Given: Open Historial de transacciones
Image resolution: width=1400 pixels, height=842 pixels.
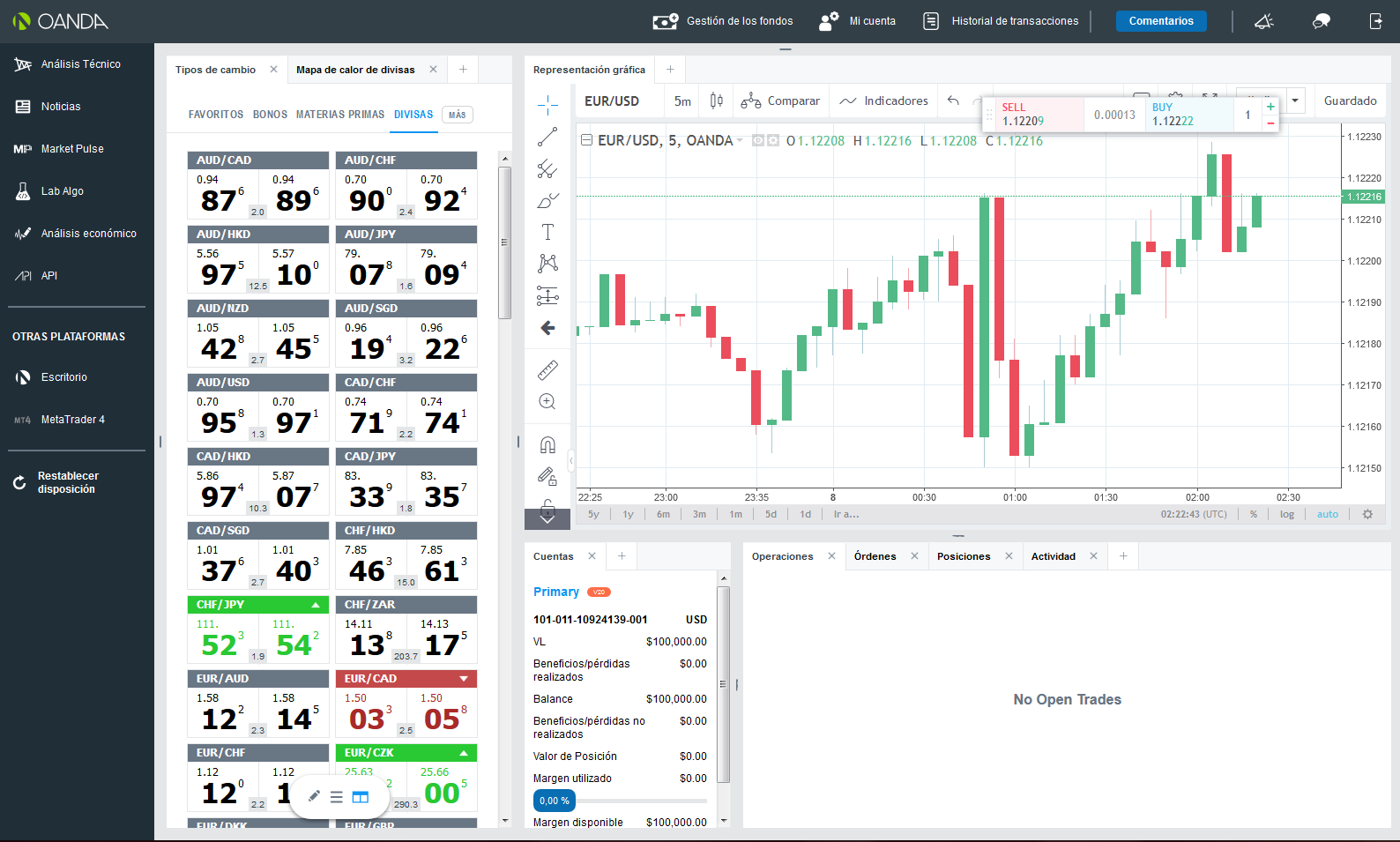Looking at the screenshot, I should coord(1001,21).
